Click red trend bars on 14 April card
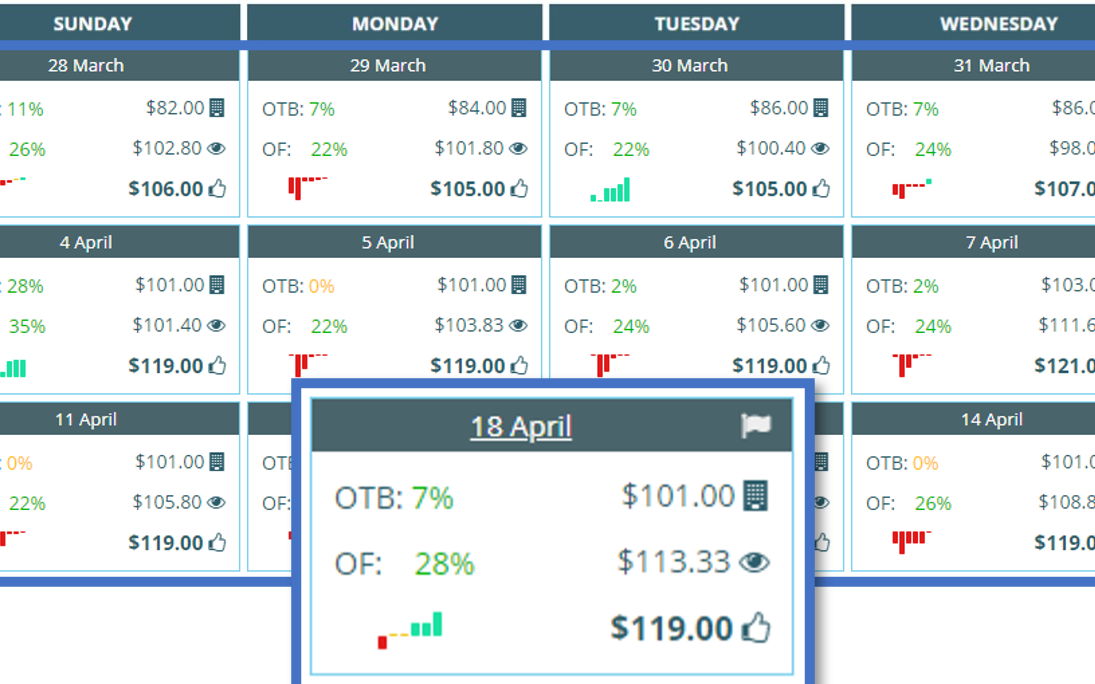Viewport: 1095px width, 684px height. click(x=910, y=541)
